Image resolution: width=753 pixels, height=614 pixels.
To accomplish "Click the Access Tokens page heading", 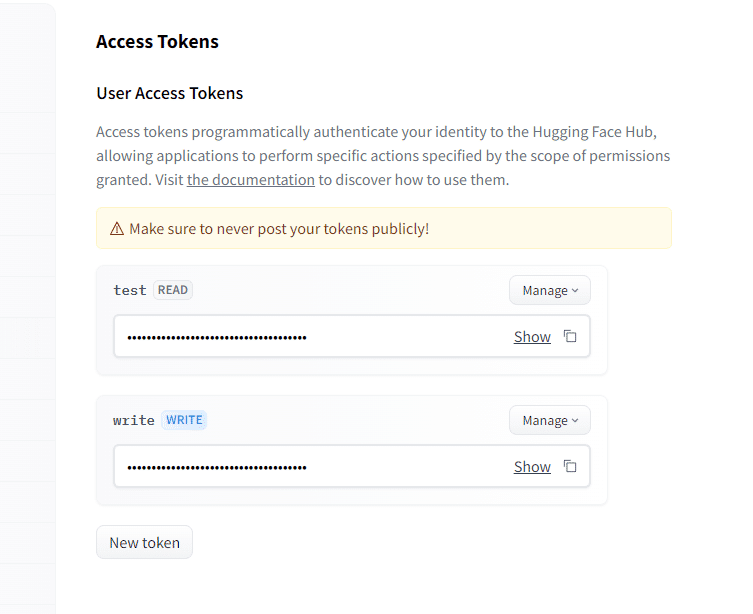I will [x=157, y=42].
